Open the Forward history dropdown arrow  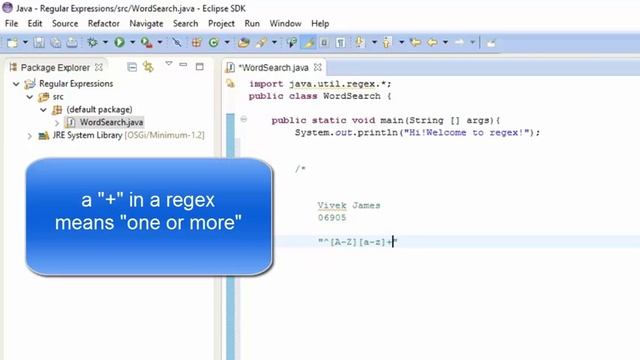click(472, 42)
